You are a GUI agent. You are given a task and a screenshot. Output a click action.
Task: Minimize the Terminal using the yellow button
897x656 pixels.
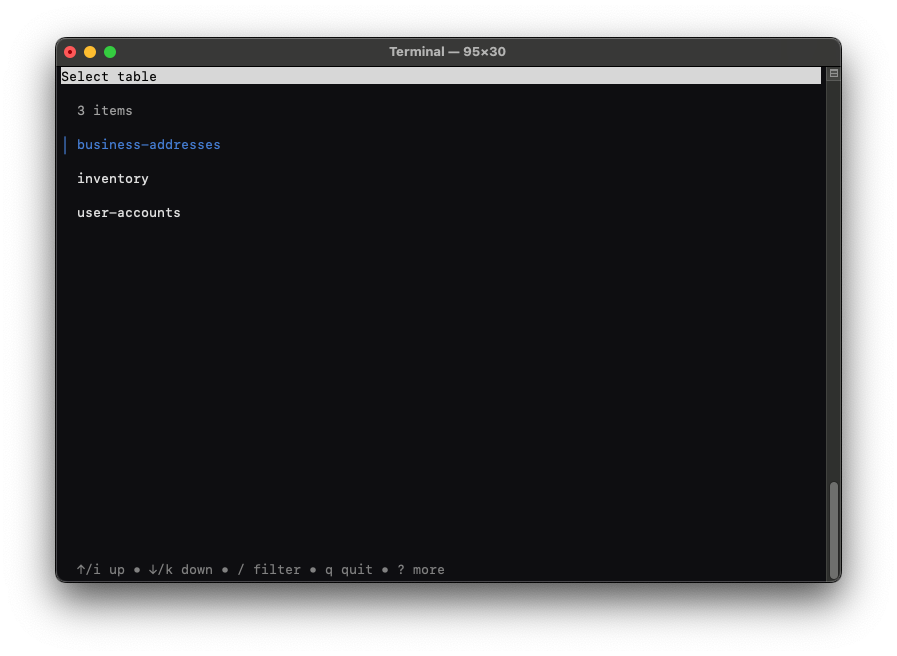90,52
